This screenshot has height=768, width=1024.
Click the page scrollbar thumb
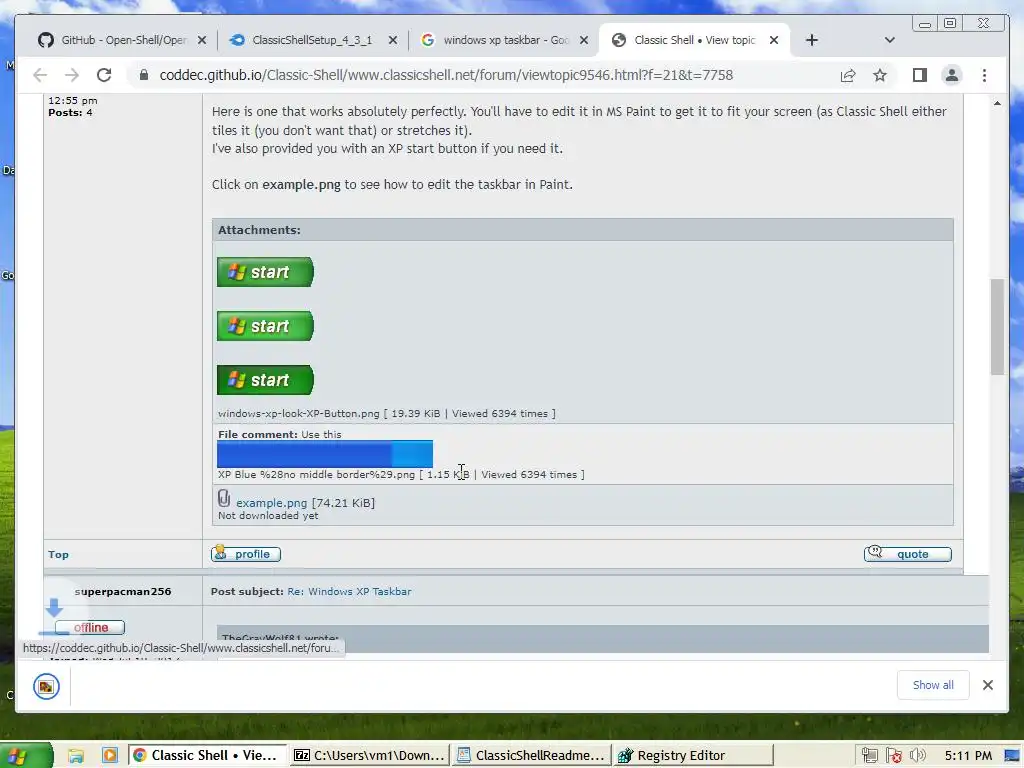997,327
